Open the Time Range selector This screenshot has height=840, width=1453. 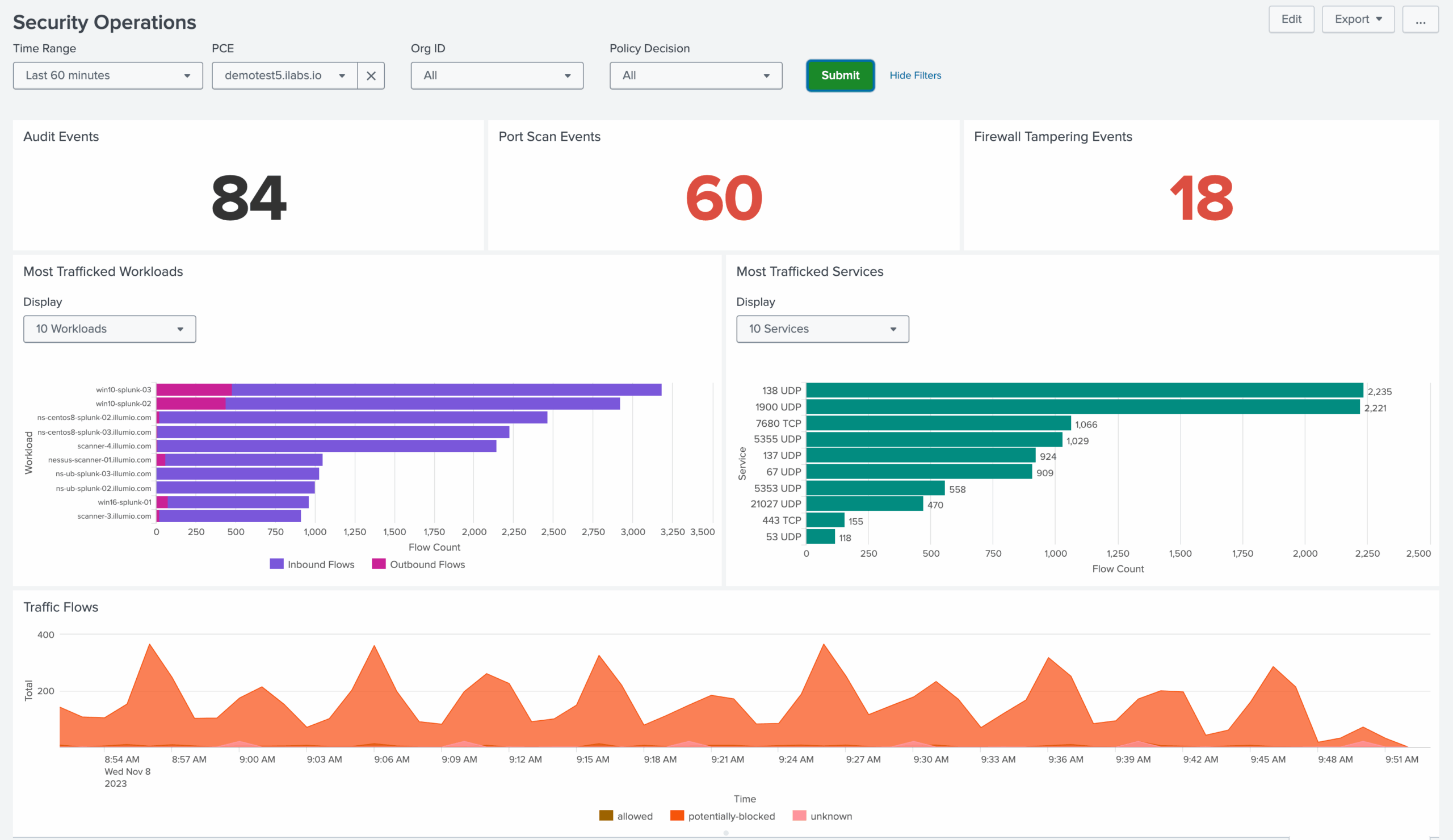(x=107, y=75)
